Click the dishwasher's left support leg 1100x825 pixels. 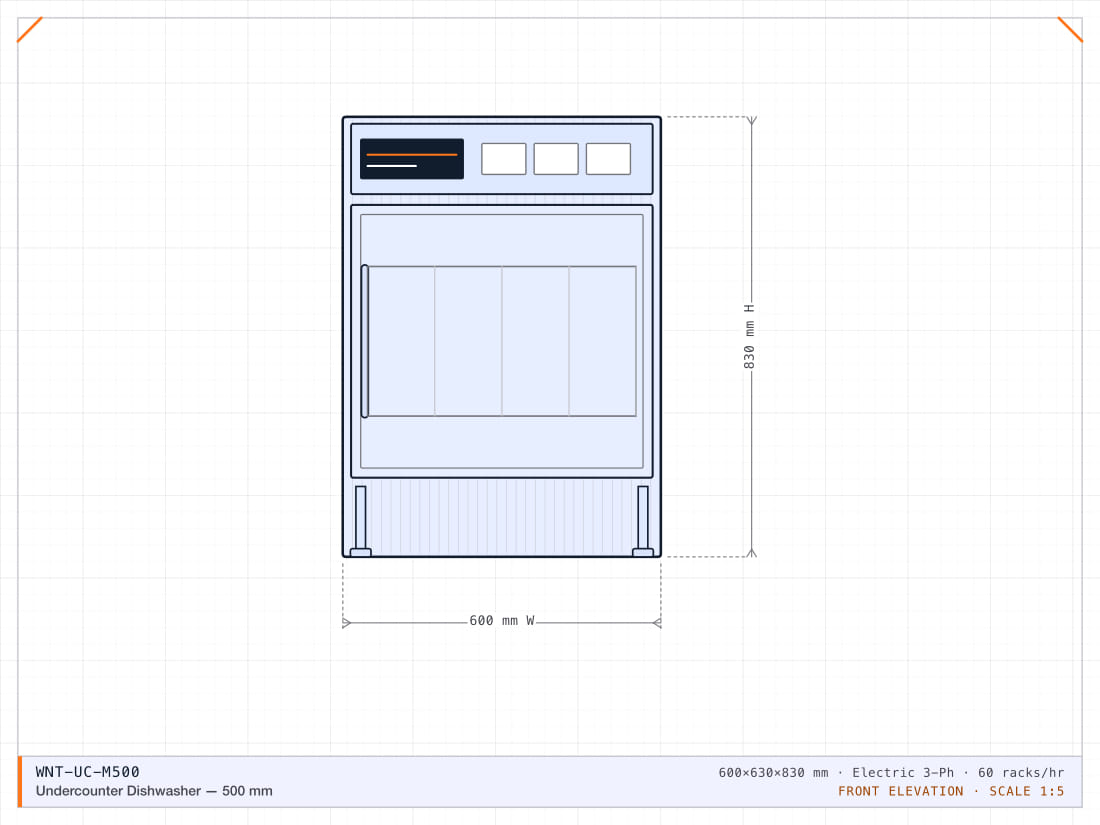[x=361, y=521]
